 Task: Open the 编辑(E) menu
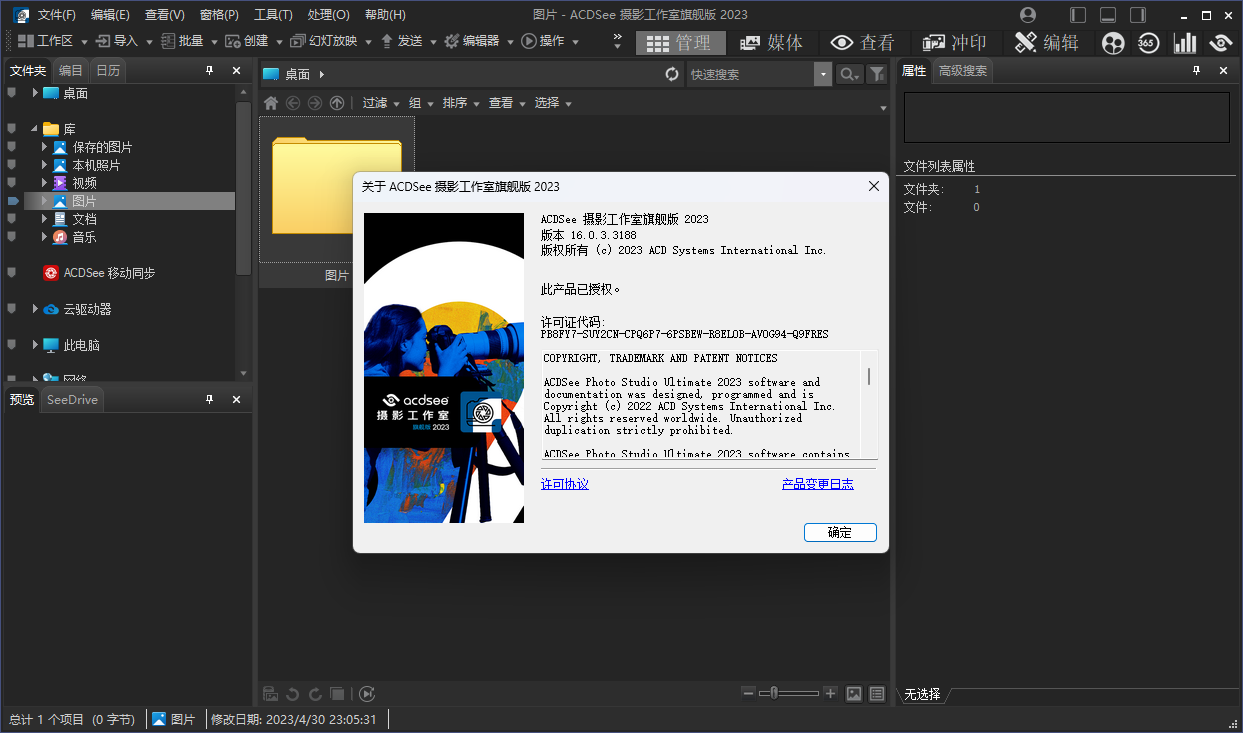110,15
